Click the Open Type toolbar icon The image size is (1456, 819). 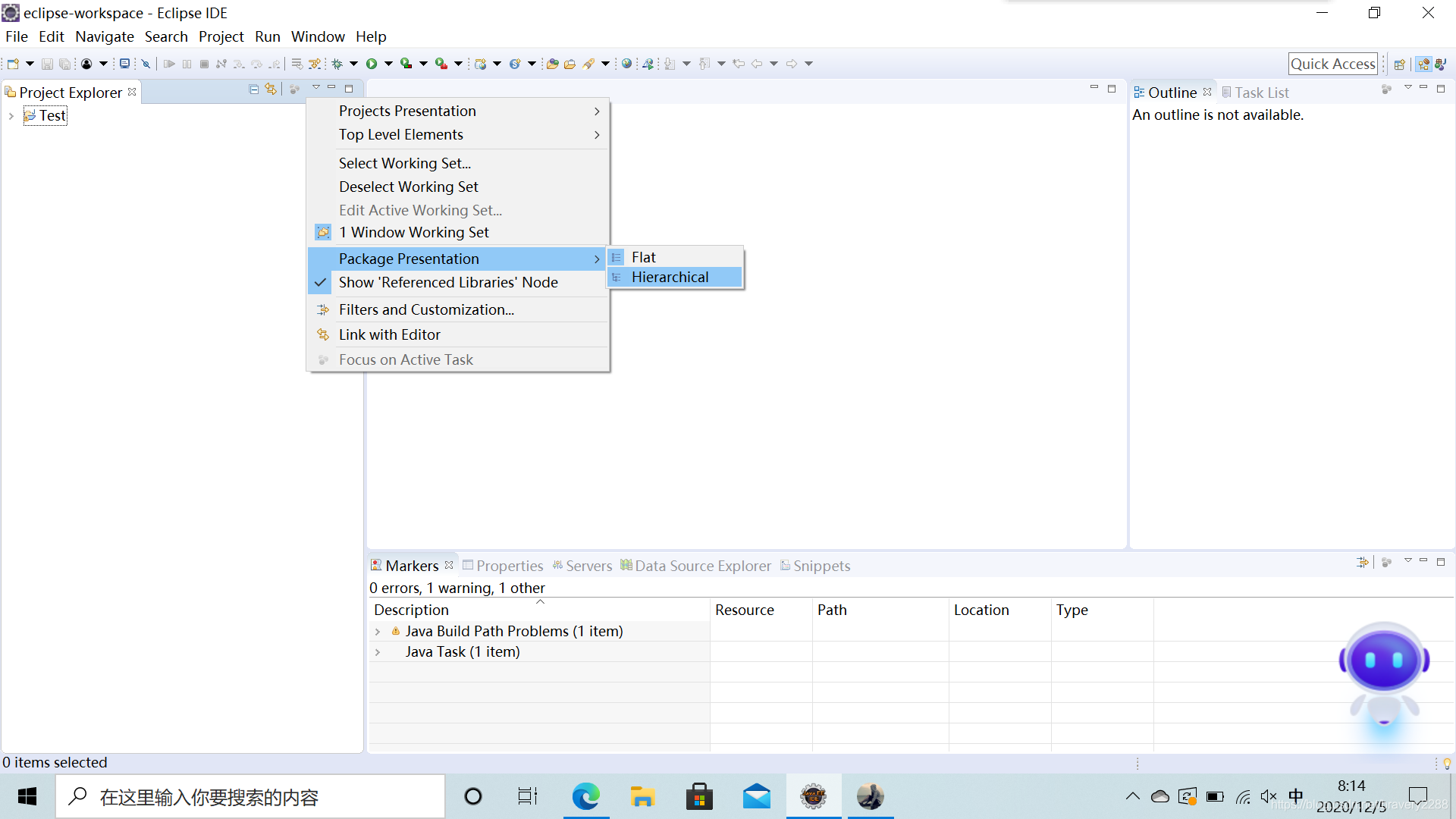coord(552,64)
